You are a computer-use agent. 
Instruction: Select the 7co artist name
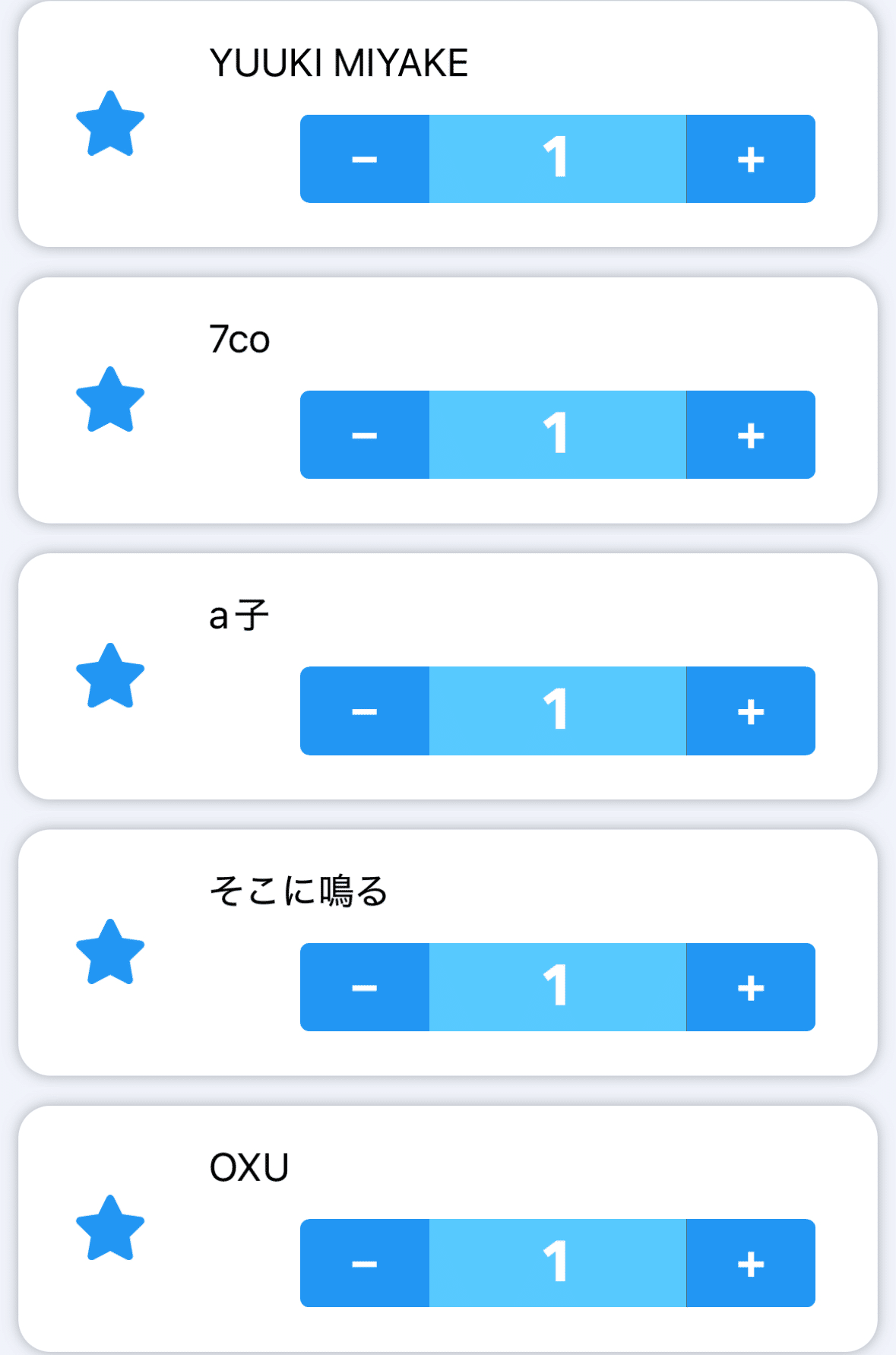point(239,340)
